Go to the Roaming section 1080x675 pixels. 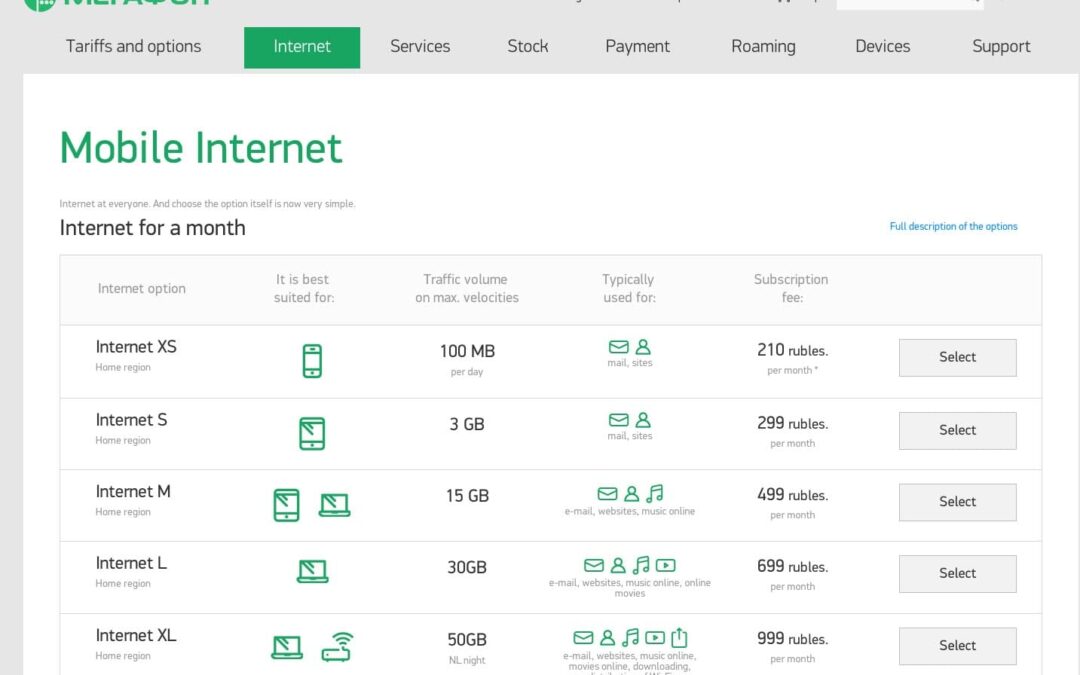pos(763,46)
